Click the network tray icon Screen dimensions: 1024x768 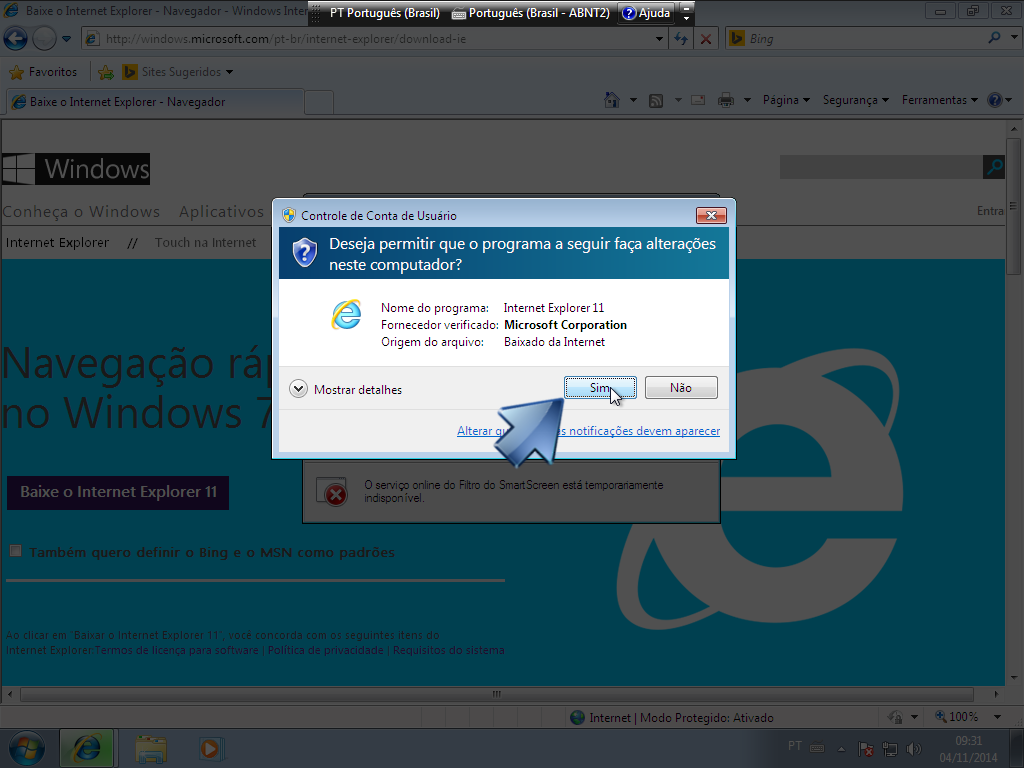[x=889, y=749]
